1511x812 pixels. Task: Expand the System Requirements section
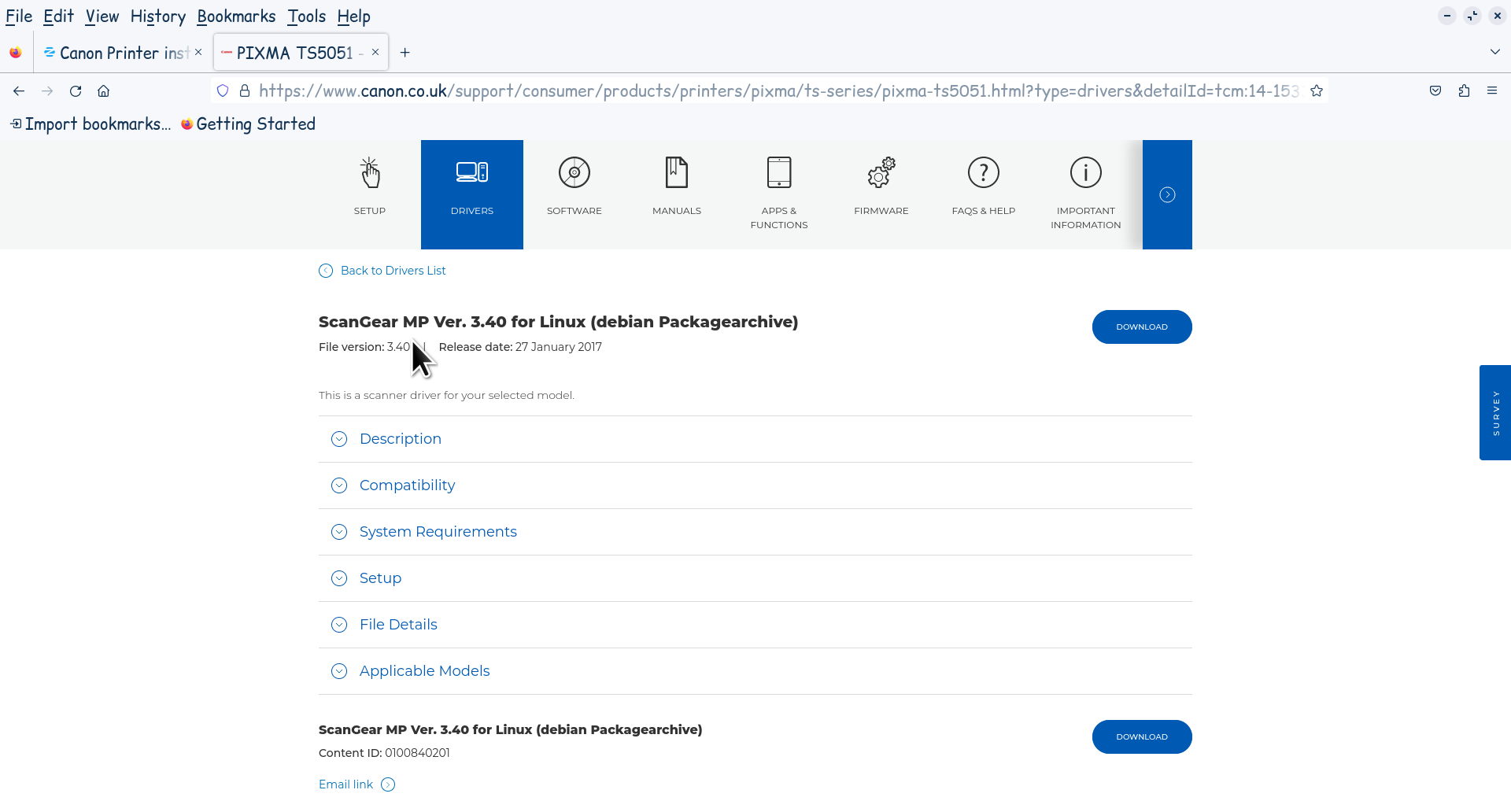(x=438, y=532)
